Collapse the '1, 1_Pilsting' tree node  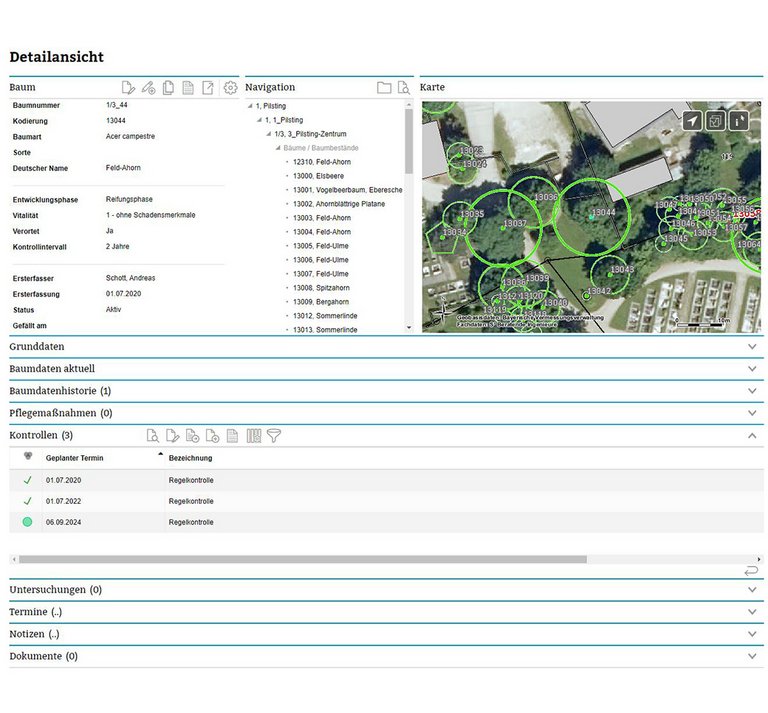260,120
